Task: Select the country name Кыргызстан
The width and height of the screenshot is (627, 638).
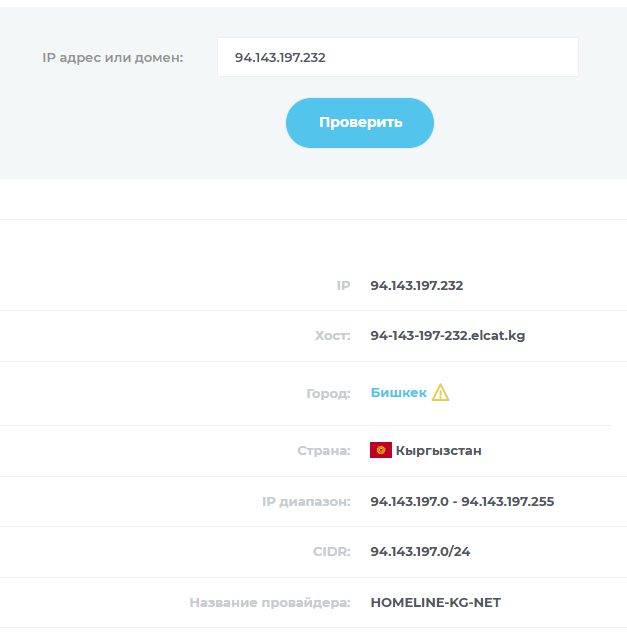Action: tap(439, 450)
